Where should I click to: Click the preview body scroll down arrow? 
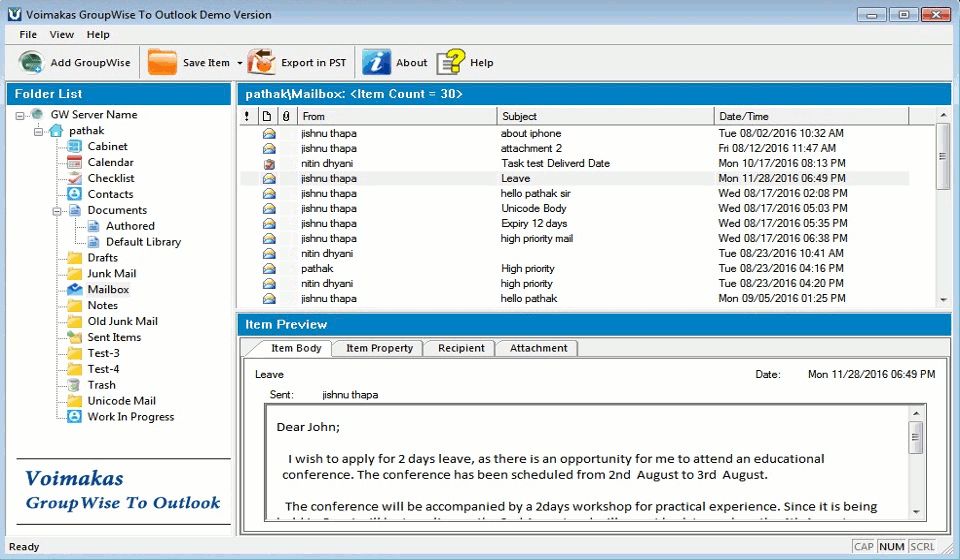[916, 512]
